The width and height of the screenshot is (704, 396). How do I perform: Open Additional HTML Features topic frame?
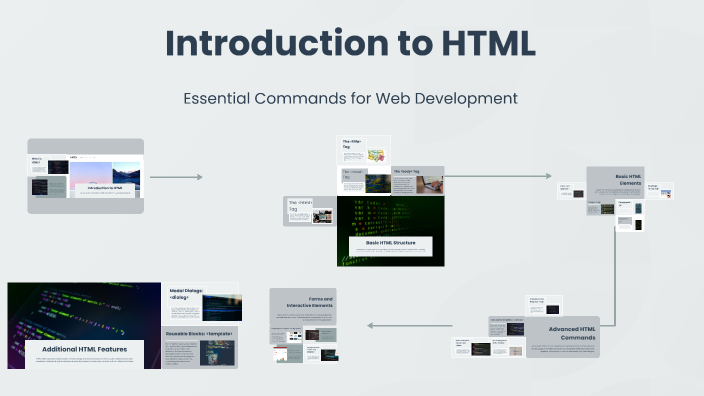tap(84, 326)
